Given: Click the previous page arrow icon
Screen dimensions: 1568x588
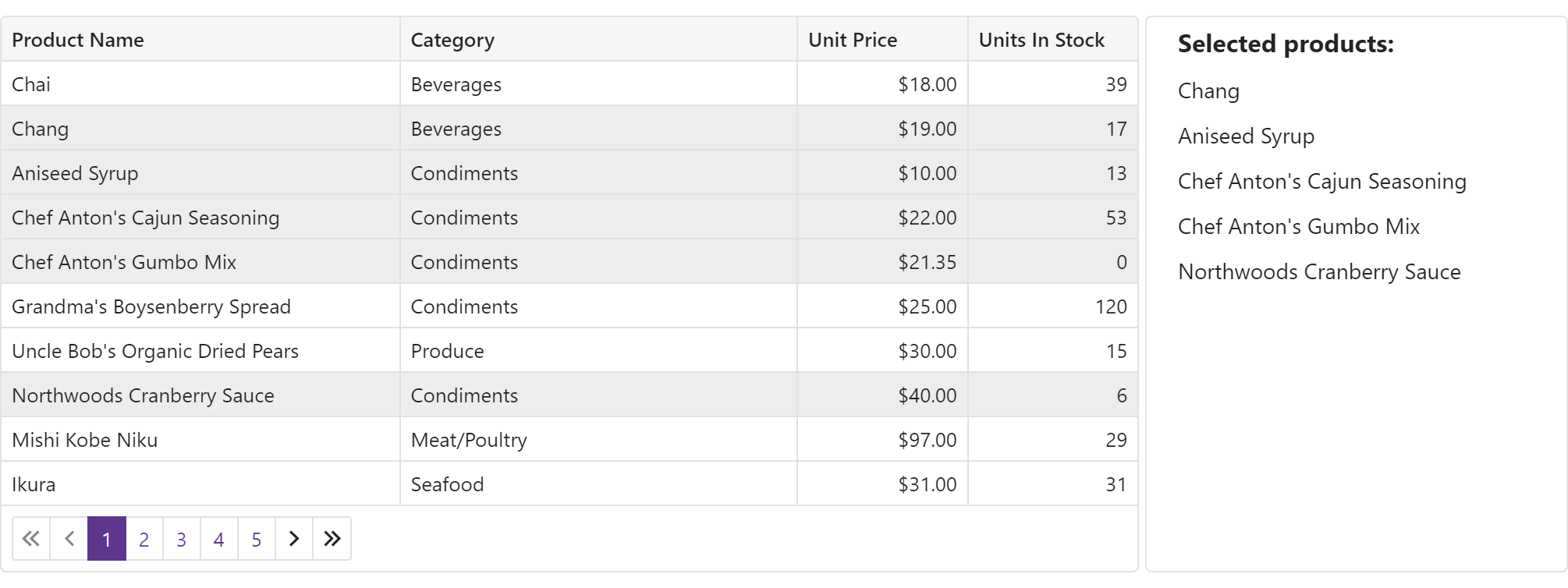Looking at the screenshot, I should tap(69, 539).
